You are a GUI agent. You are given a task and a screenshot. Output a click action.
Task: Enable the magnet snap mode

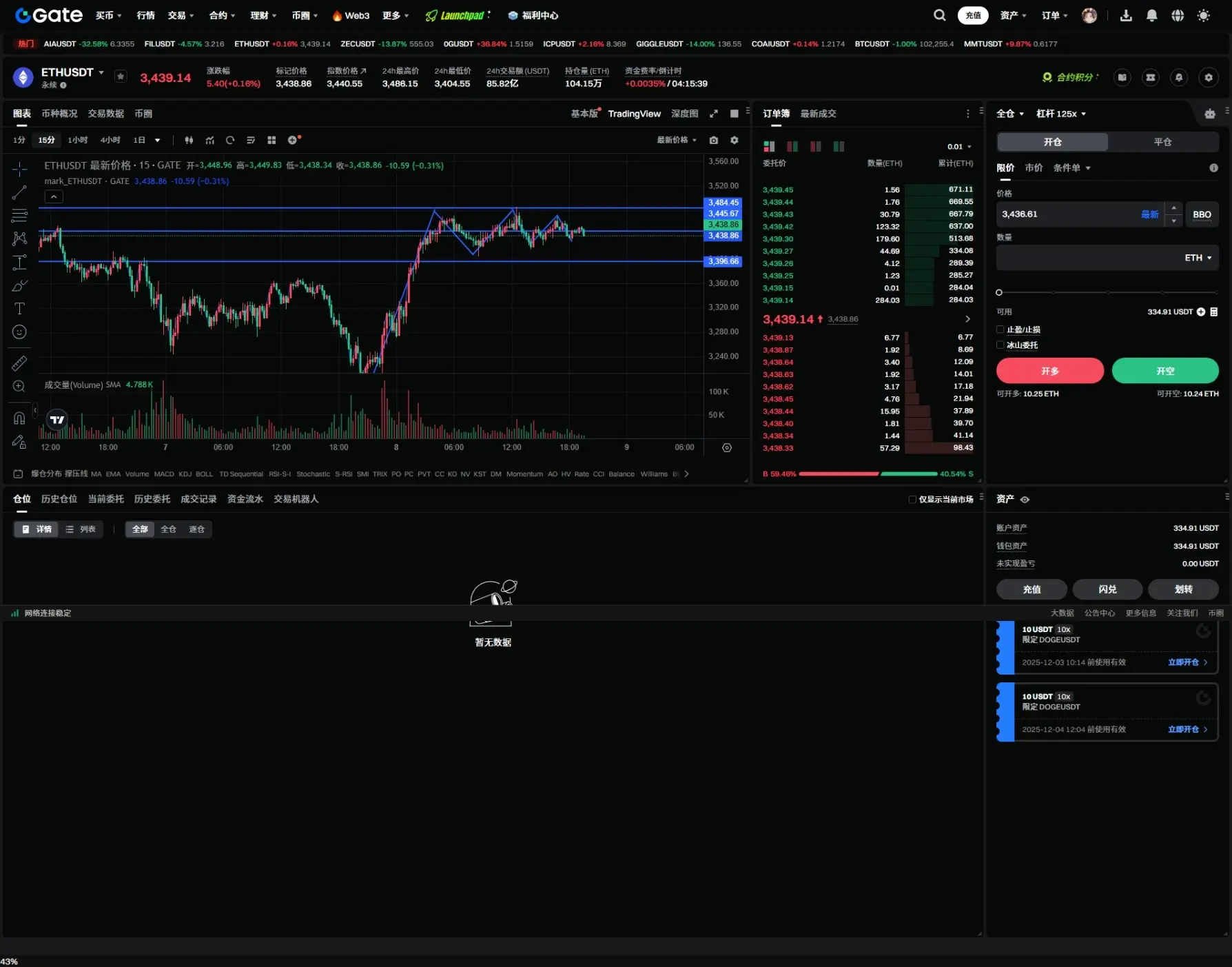tap(19, 418)
